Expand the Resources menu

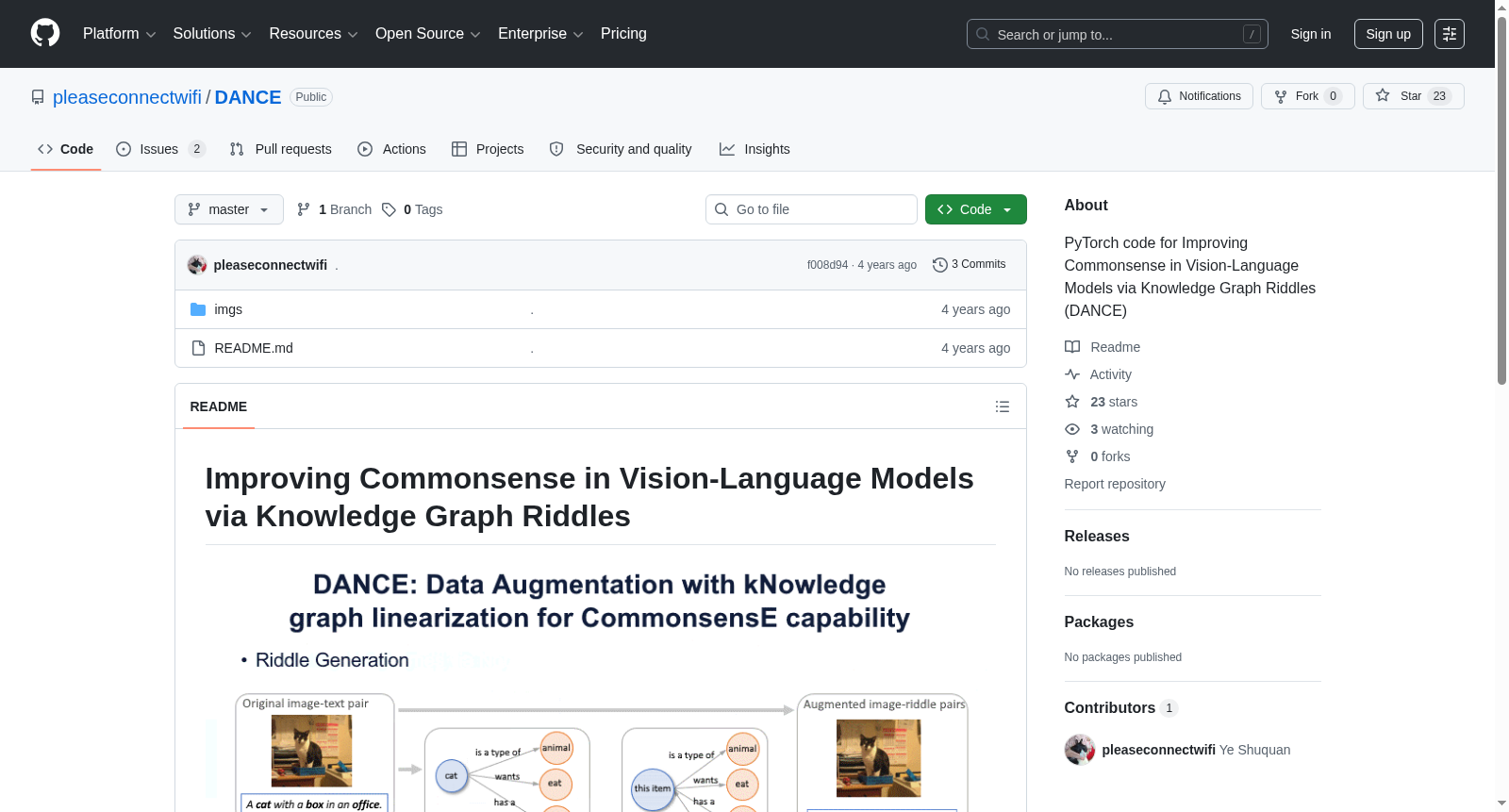tap(313, 34)
